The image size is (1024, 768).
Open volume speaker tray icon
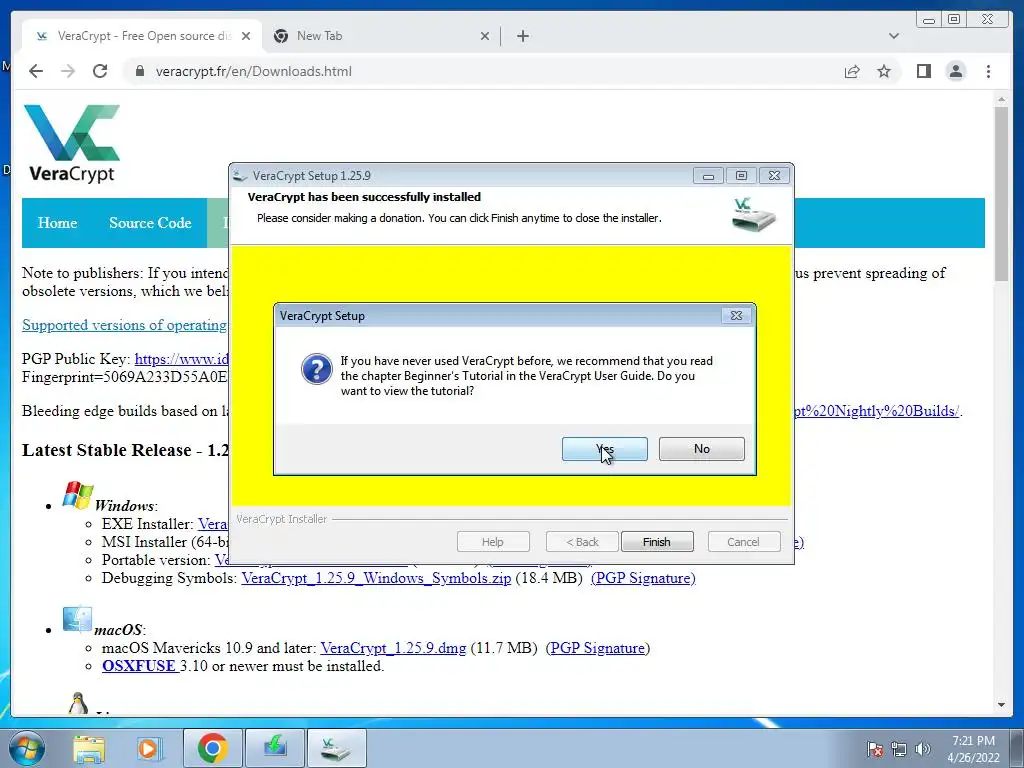[922, 749]
